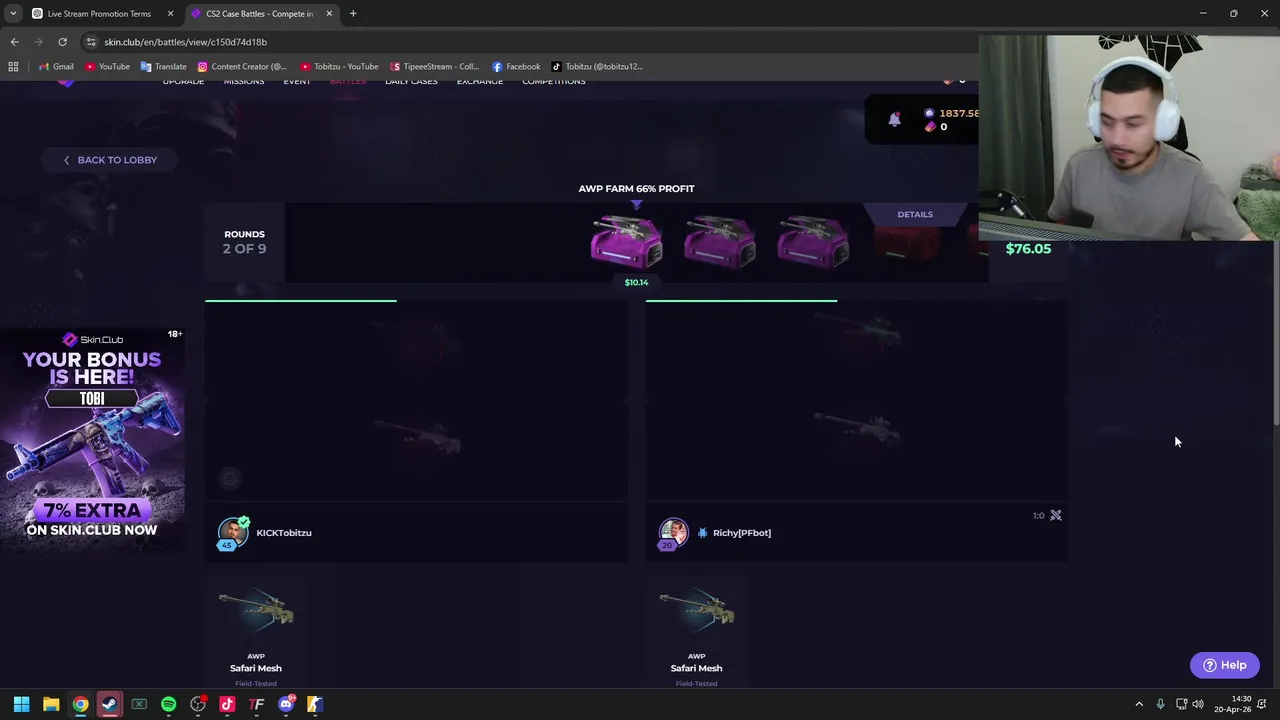Viewport: 1280px width, 720px height.
Task: Click the crossed swords battle icon
Action: [x=1055, y=515]
